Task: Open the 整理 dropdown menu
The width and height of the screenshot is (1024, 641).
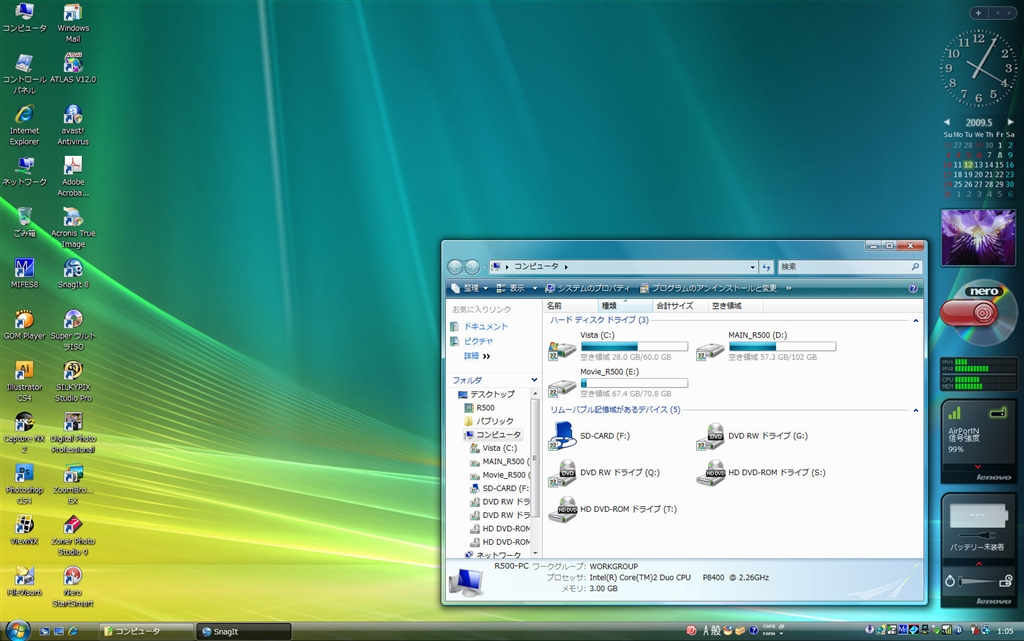Action: click(x=468, y=288)
